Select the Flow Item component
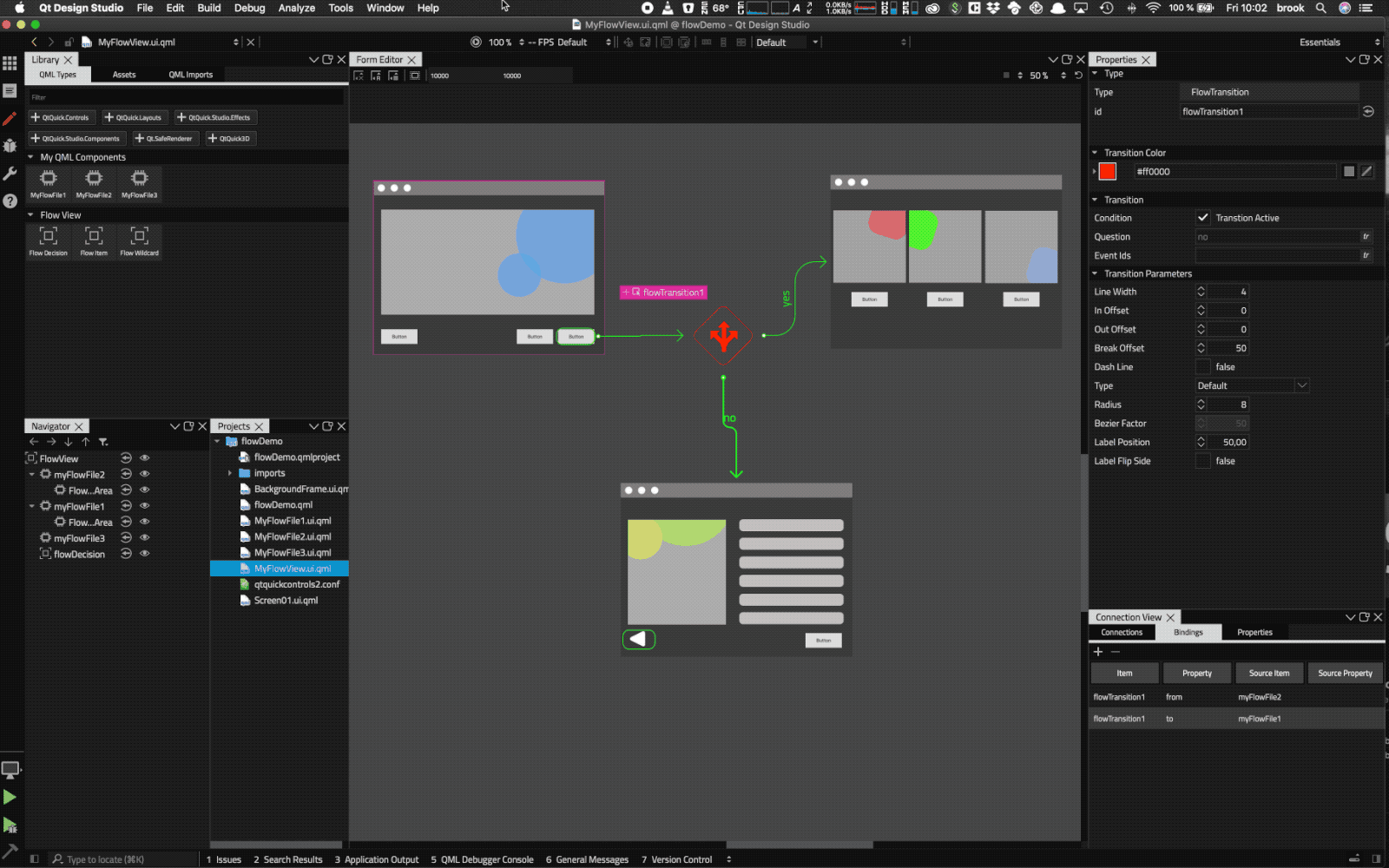 click(93, 240)
